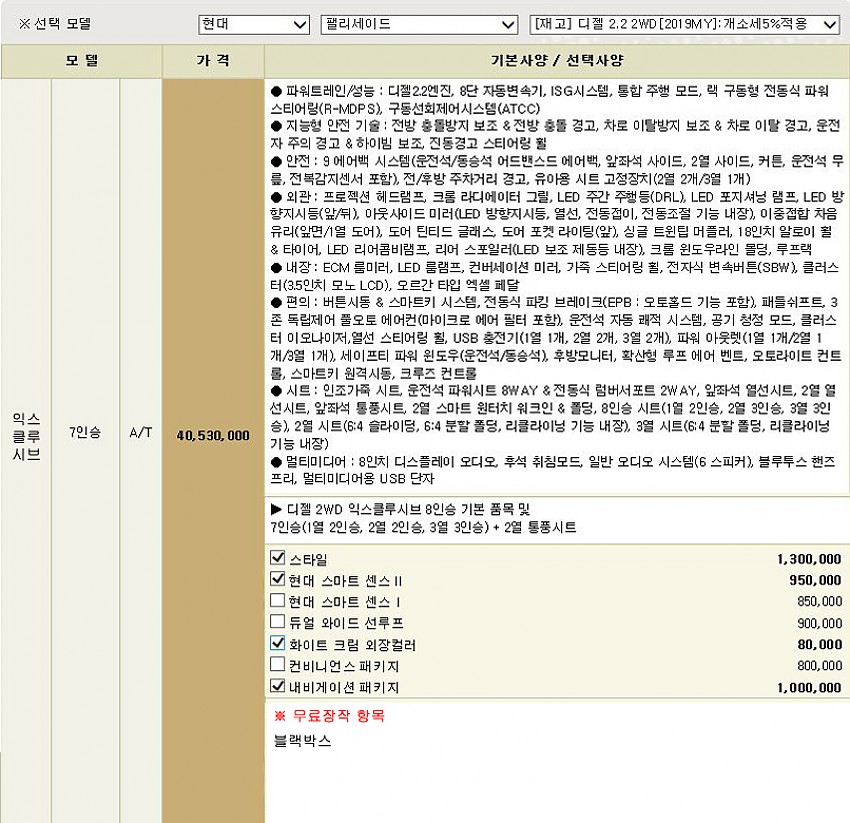Uncheck the 스타일 option checkbox
Viewport: 850px width, 823px height.
278,558
